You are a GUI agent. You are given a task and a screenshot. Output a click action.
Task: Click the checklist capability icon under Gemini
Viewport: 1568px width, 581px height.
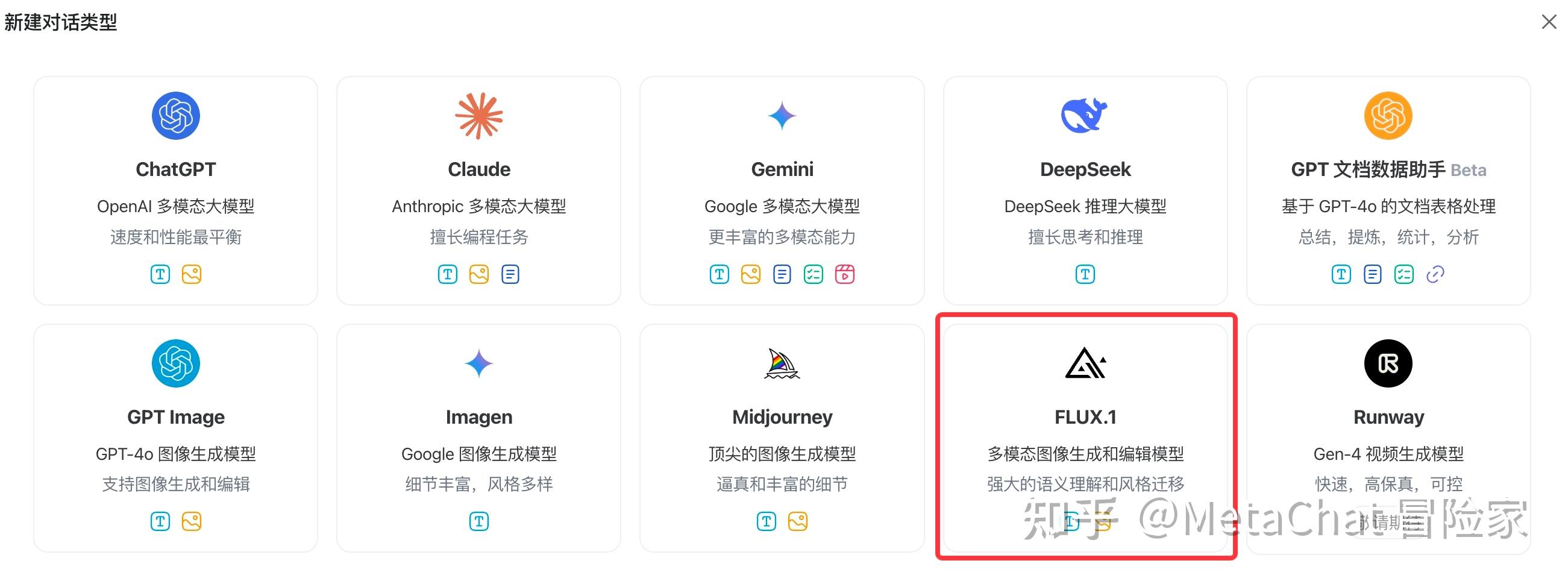click(813, 274)
